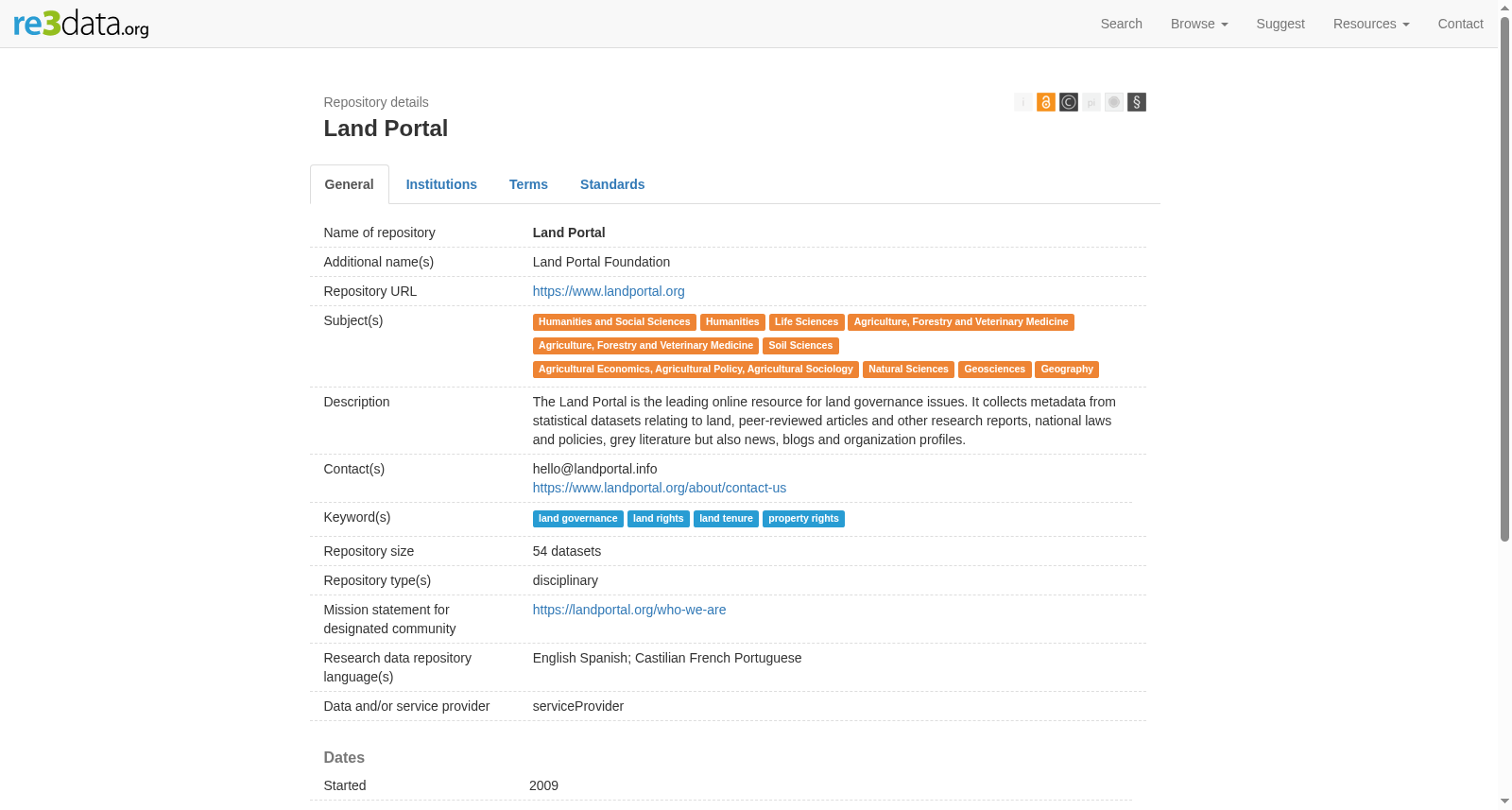
Task: Click the Description paragraph text
Action: [x=824, y=421]
